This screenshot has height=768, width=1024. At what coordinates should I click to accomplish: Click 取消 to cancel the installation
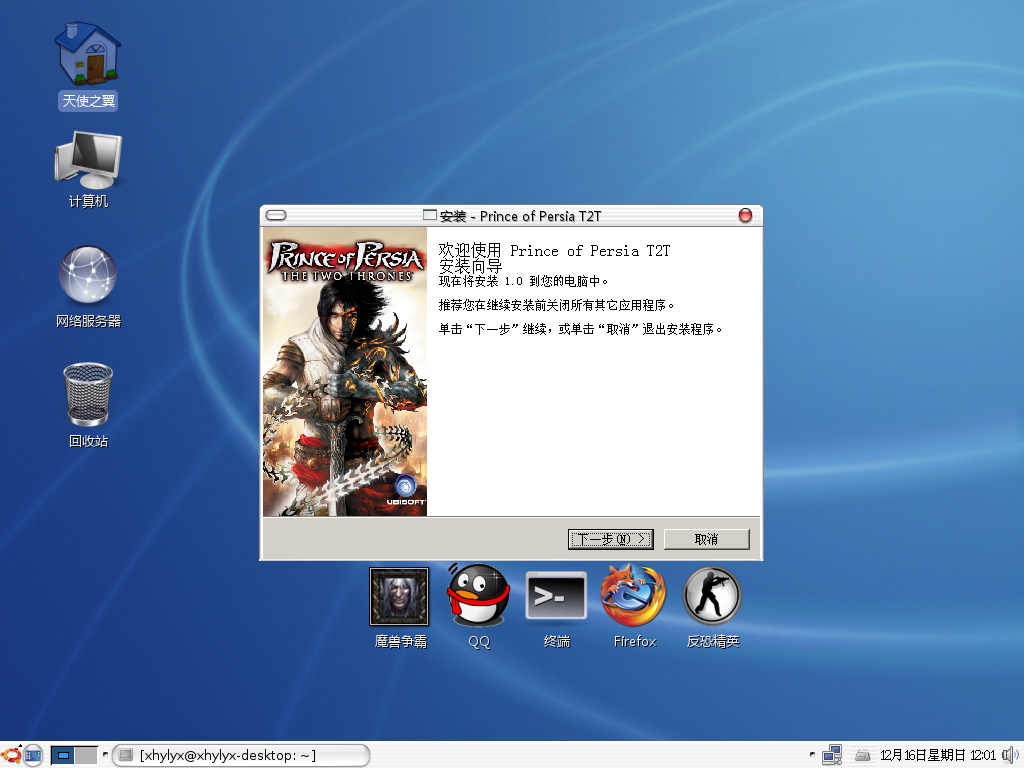coord(707,539)
